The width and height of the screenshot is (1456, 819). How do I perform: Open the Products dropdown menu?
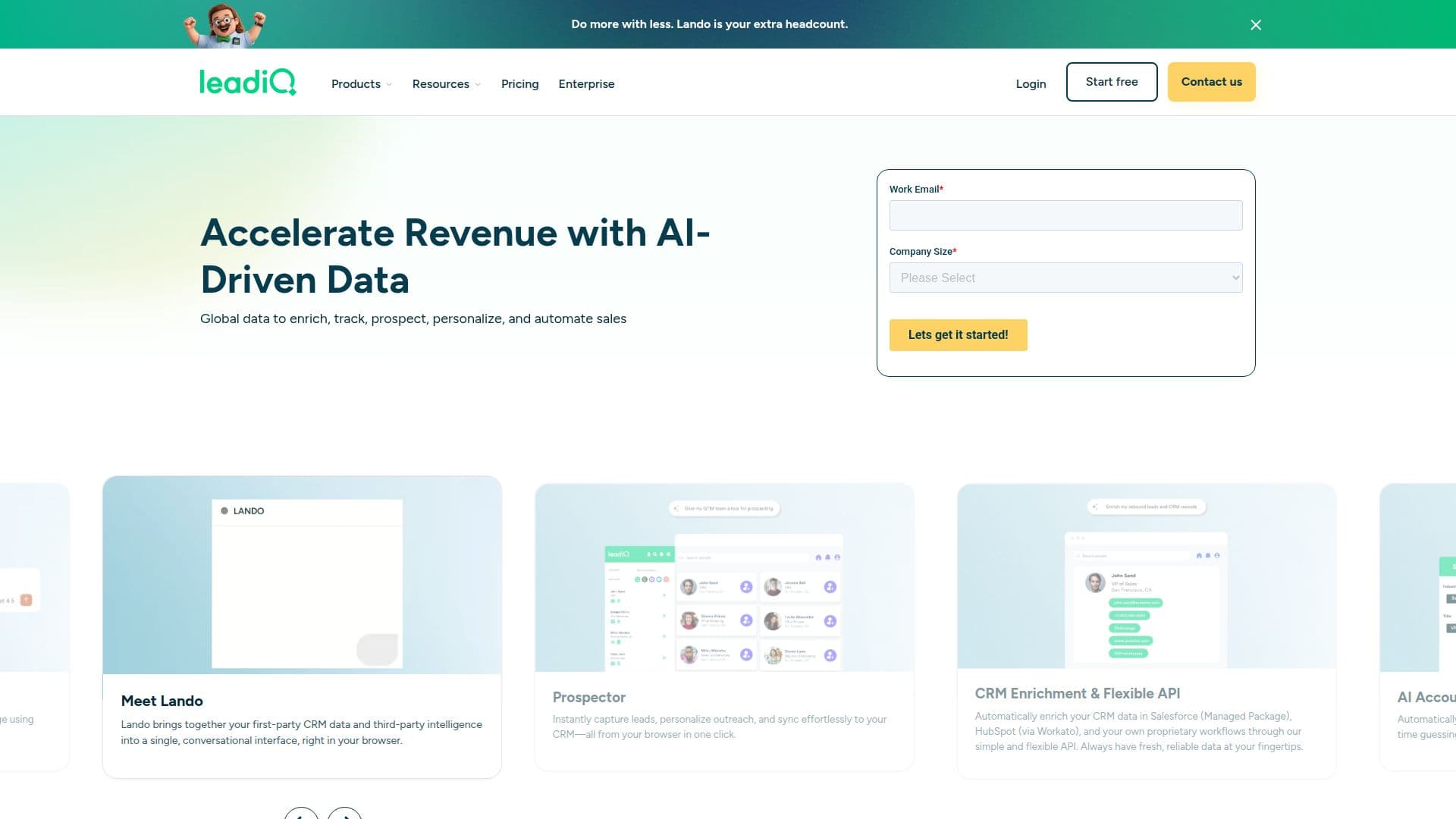point(362,84)
